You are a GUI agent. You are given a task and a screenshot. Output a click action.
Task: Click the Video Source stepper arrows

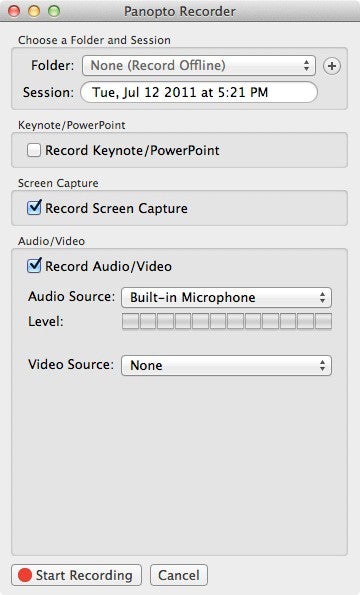322,365
